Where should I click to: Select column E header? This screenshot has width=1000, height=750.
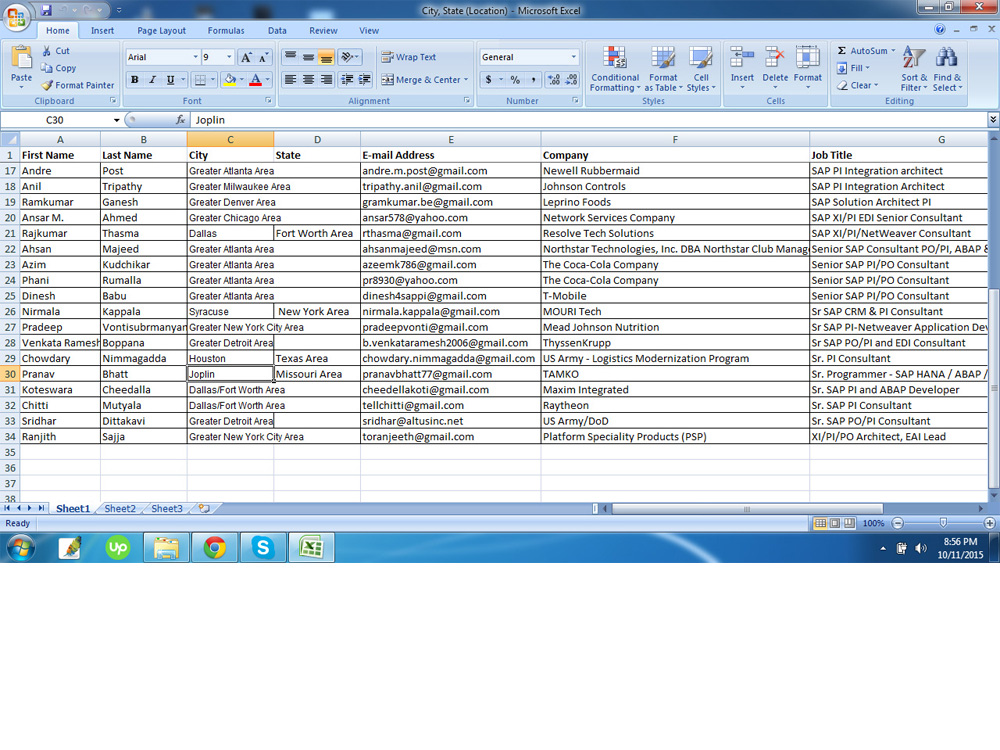(x=450, y=140)
